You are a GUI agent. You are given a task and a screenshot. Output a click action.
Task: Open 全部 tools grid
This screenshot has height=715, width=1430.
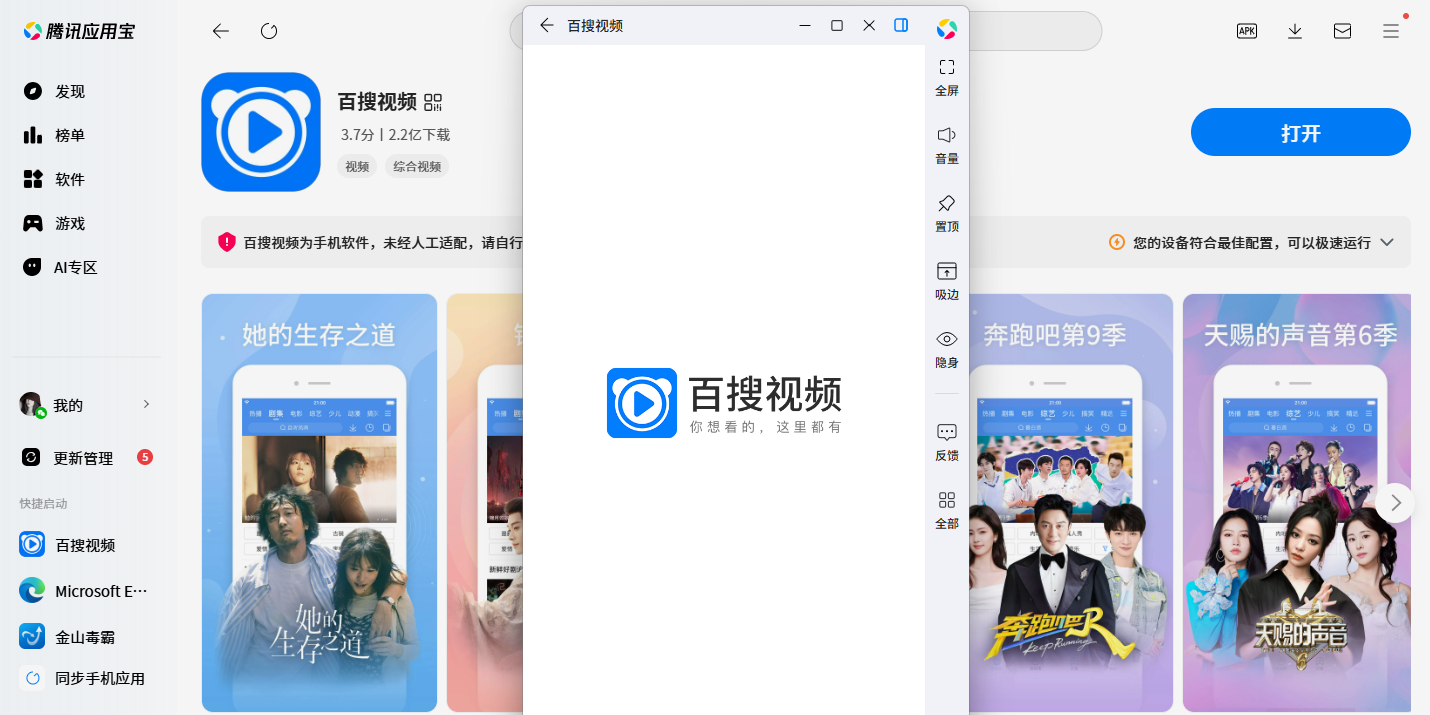pos(947,510)
